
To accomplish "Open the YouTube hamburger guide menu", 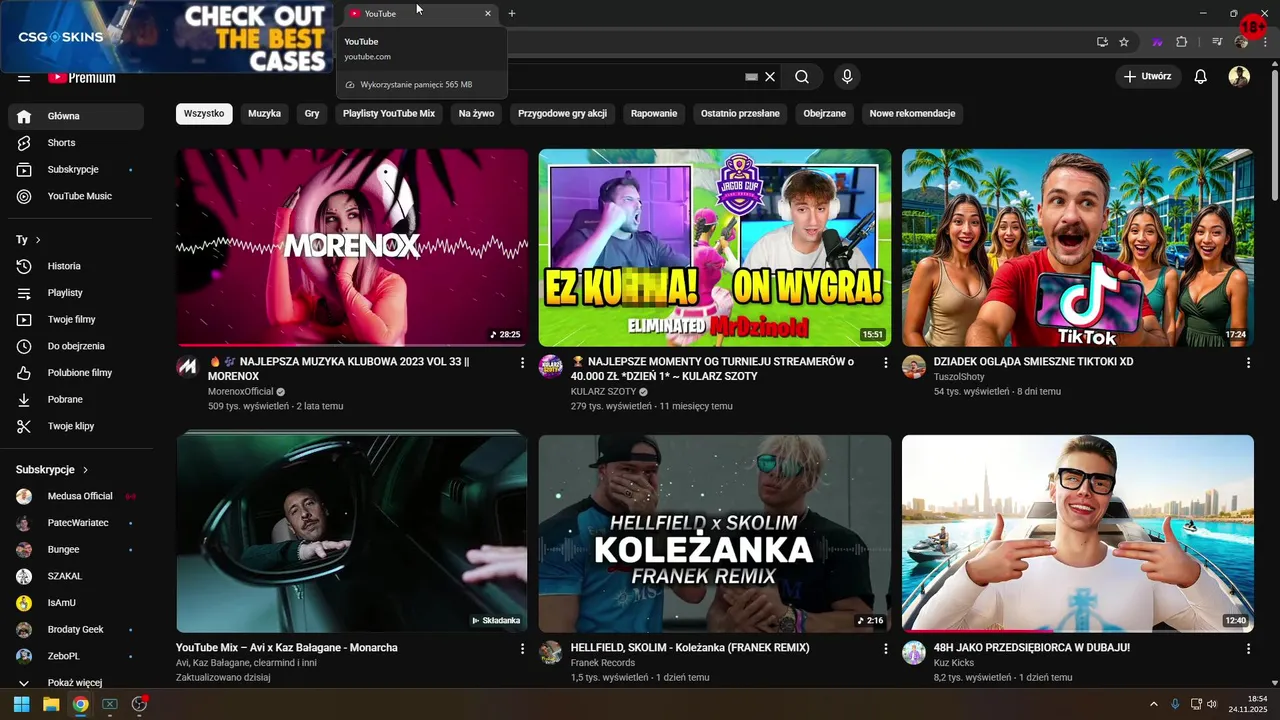I will 24,78.
